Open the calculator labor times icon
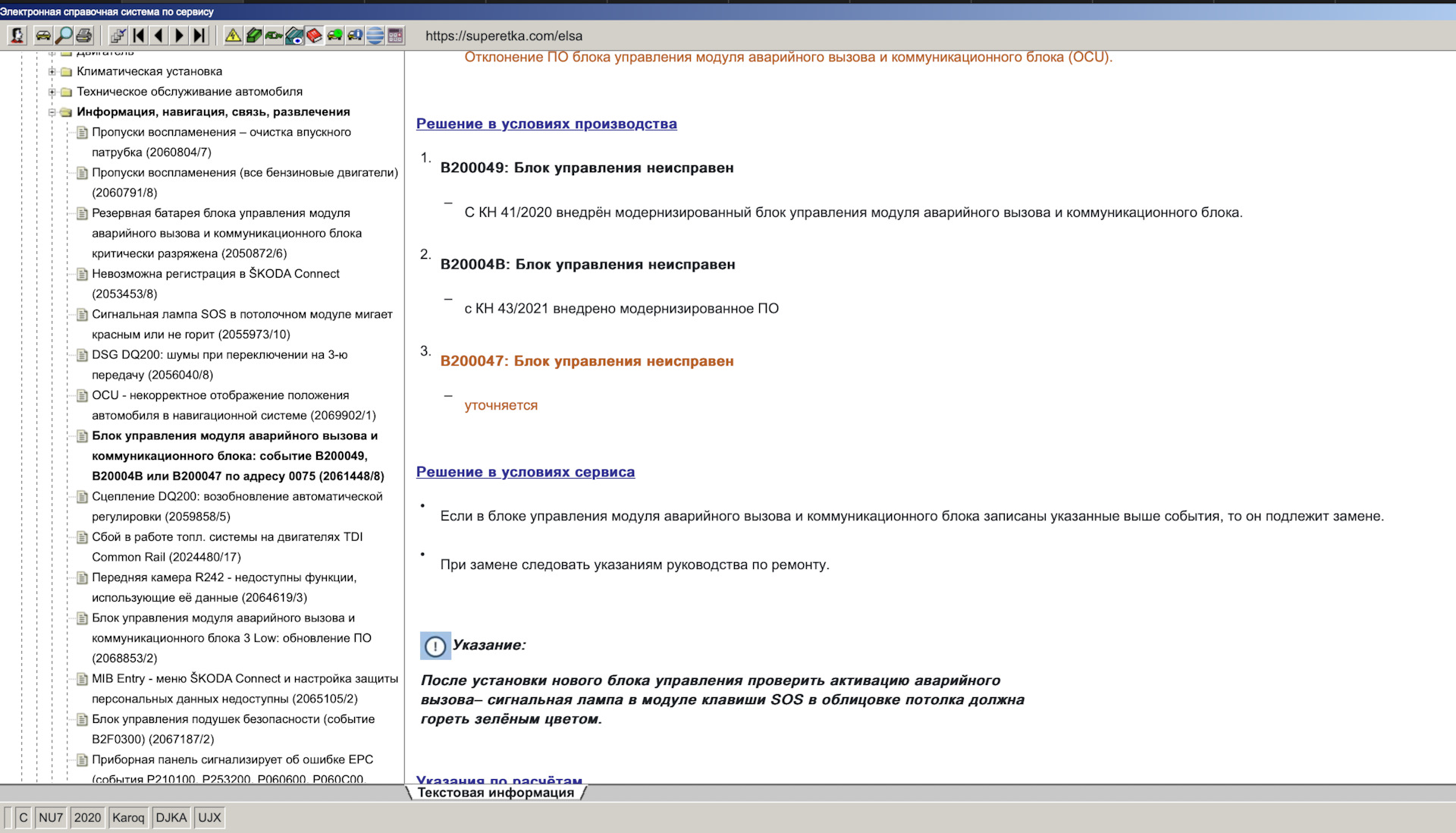Screen dimensions: 1456x833 (395, 35)
